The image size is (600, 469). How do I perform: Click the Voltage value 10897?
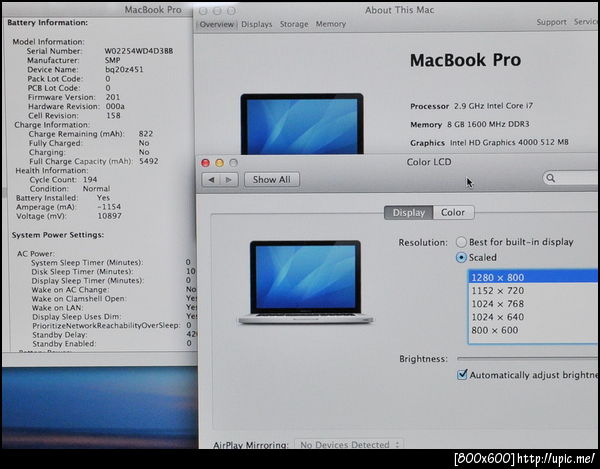click(x=109, y=216)
